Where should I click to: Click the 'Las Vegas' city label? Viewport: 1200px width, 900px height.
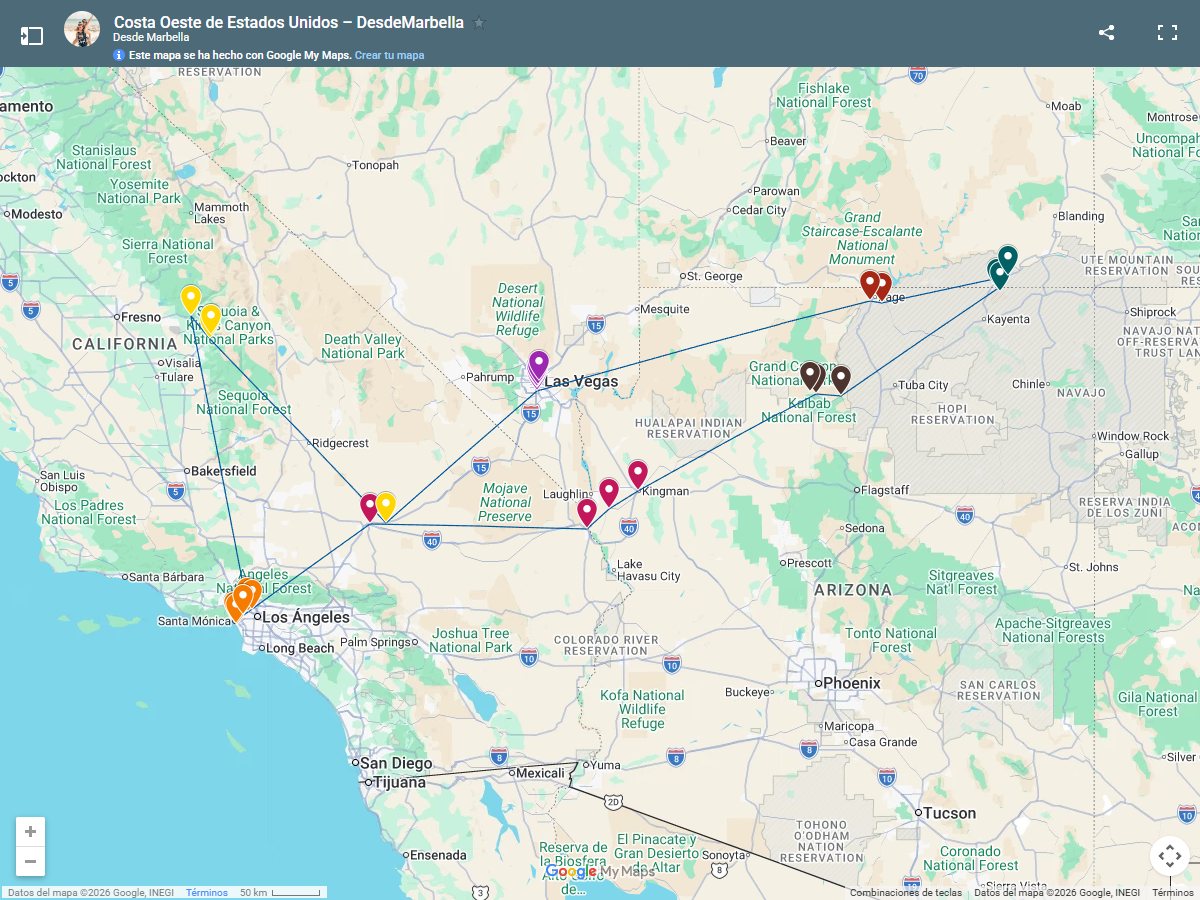tap(581, 381)
